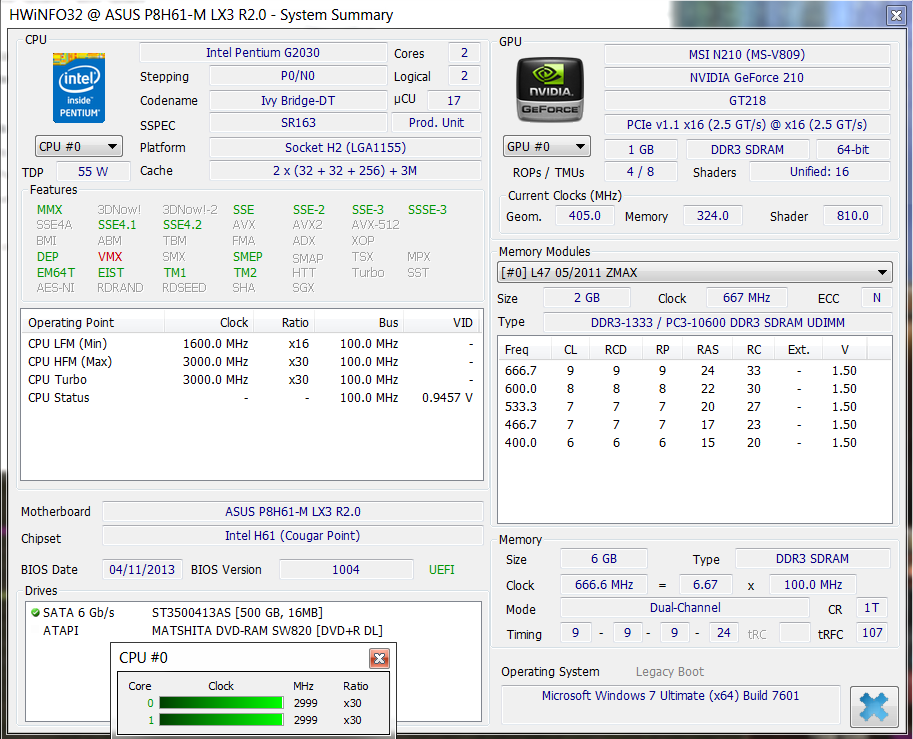This screenshot has height=739, width=913.
Task: Select the CPU LFM (Min) row
Action: click(252, 344)
